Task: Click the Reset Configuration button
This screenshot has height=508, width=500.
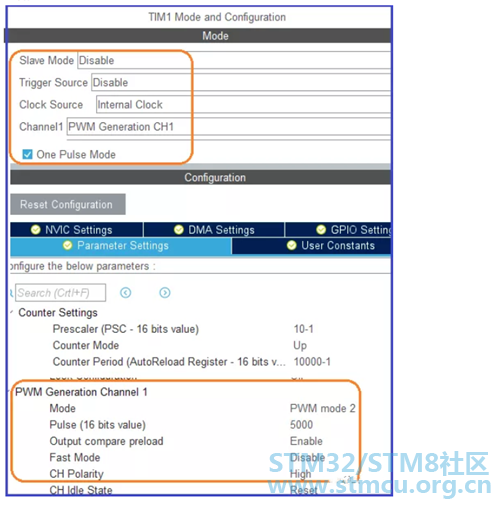Action: [68, 204]
